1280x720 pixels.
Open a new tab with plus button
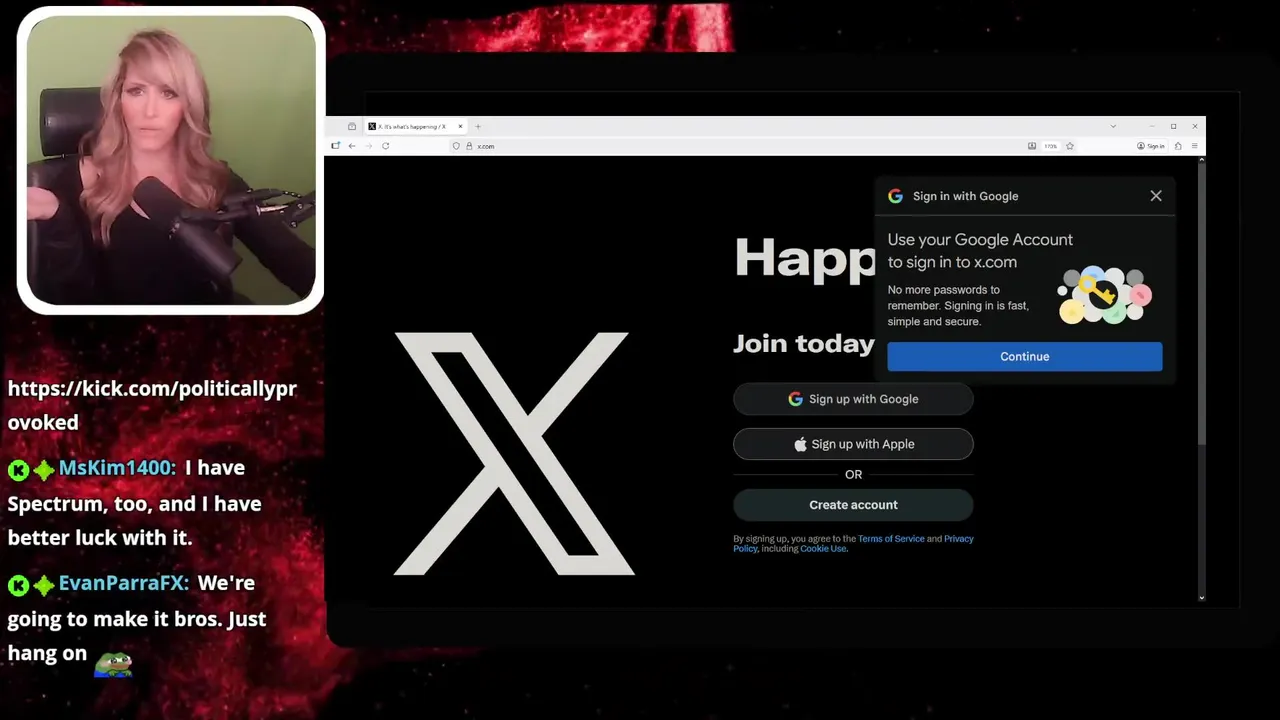pos(478,126)
